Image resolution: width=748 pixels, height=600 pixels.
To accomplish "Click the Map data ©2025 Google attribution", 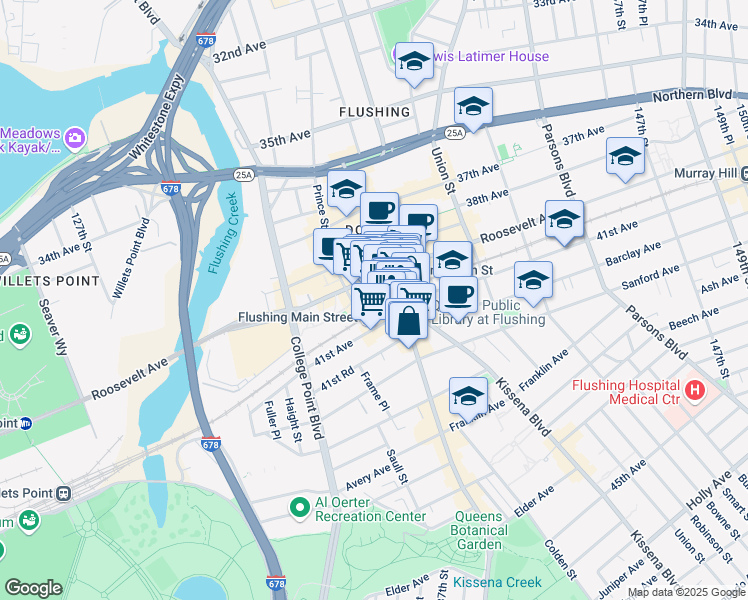I will [687, 593].
